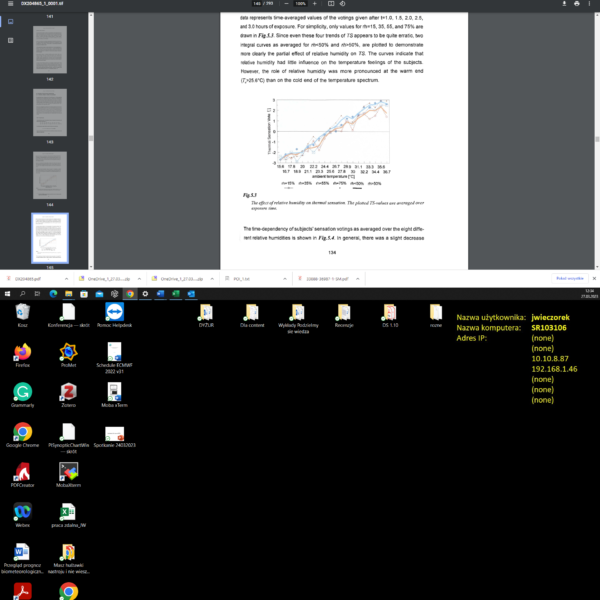Click the PDF page number field
The image size is (600, 600).
(x=259, y=6)
